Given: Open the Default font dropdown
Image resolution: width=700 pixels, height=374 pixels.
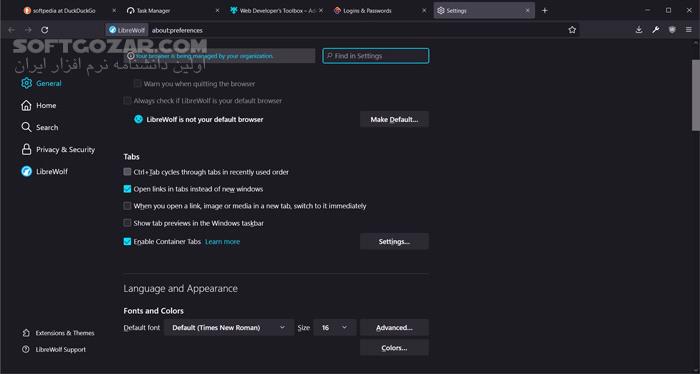Looking at the screenshot, I should coord(229,328).
